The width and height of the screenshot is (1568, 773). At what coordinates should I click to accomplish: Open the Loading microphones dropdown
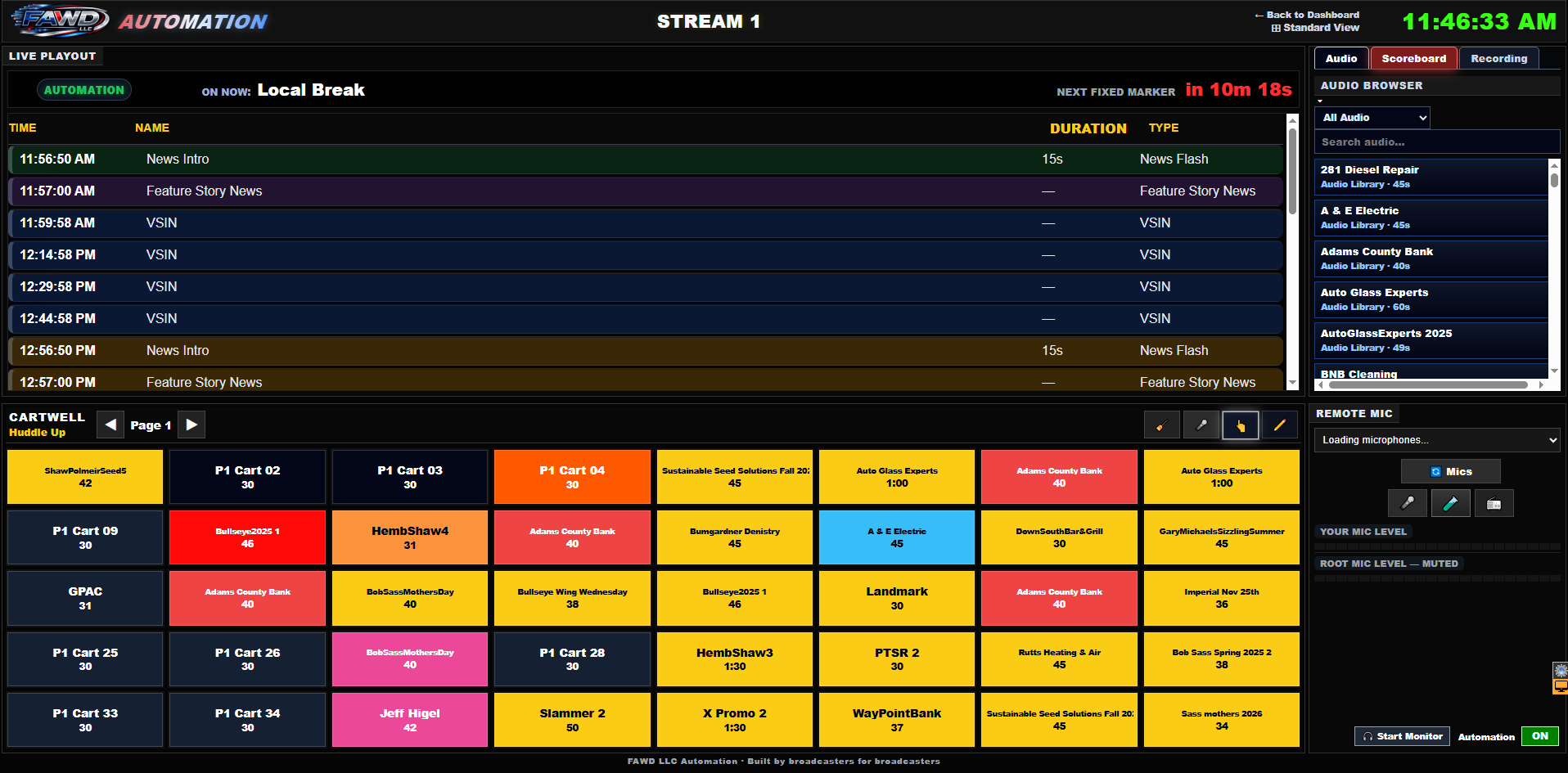[x=1437, y=440]
